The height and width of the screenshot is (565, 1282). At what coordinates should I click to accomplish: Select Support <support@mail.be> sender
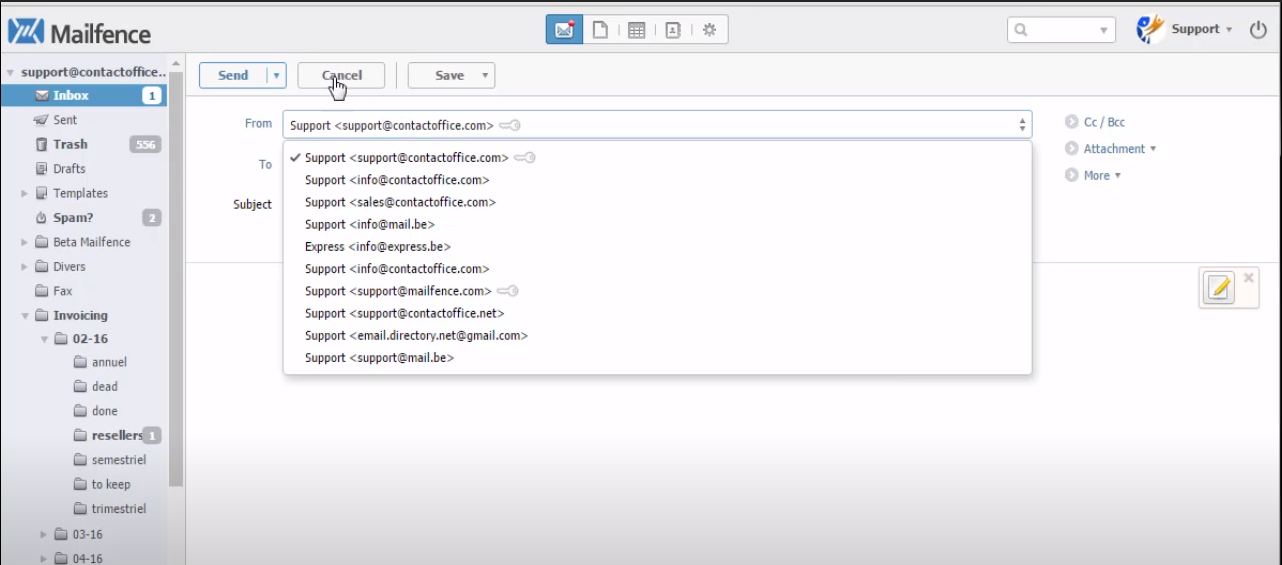point(657,358)
